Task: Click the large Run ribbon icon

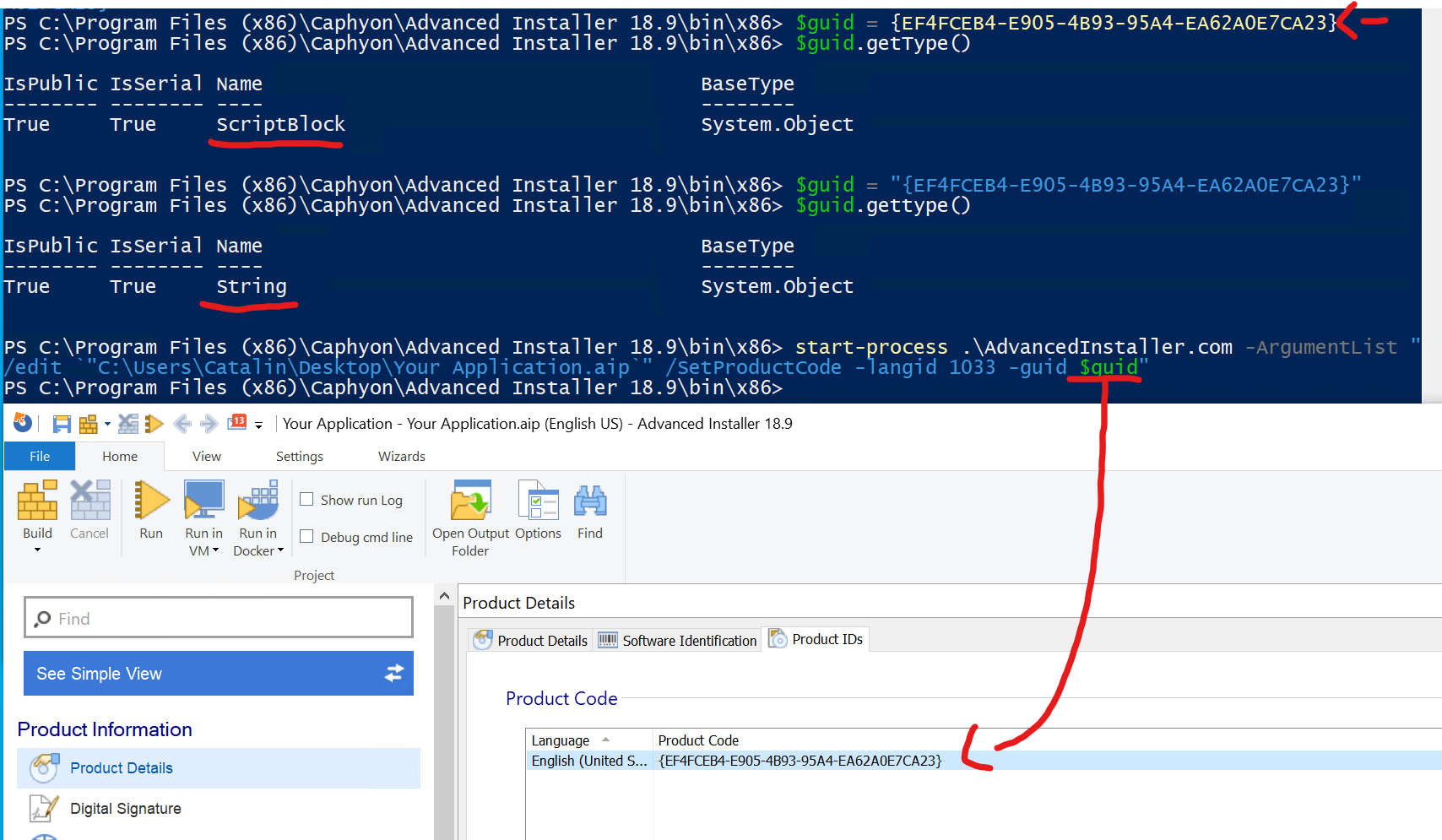Action: pos(152,500)
